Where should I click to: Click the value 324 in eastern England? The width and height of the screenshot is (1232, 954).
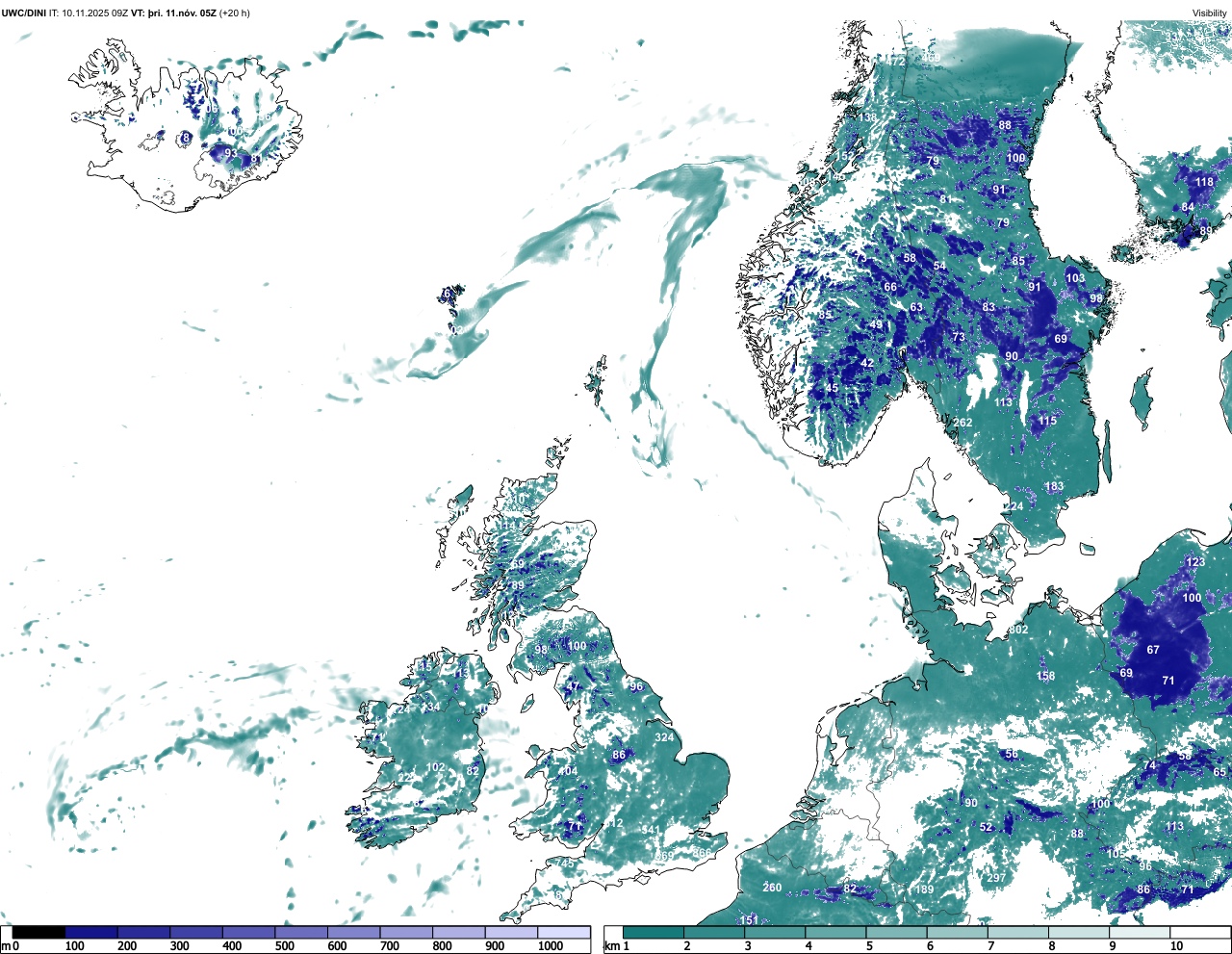pos(664,737)
